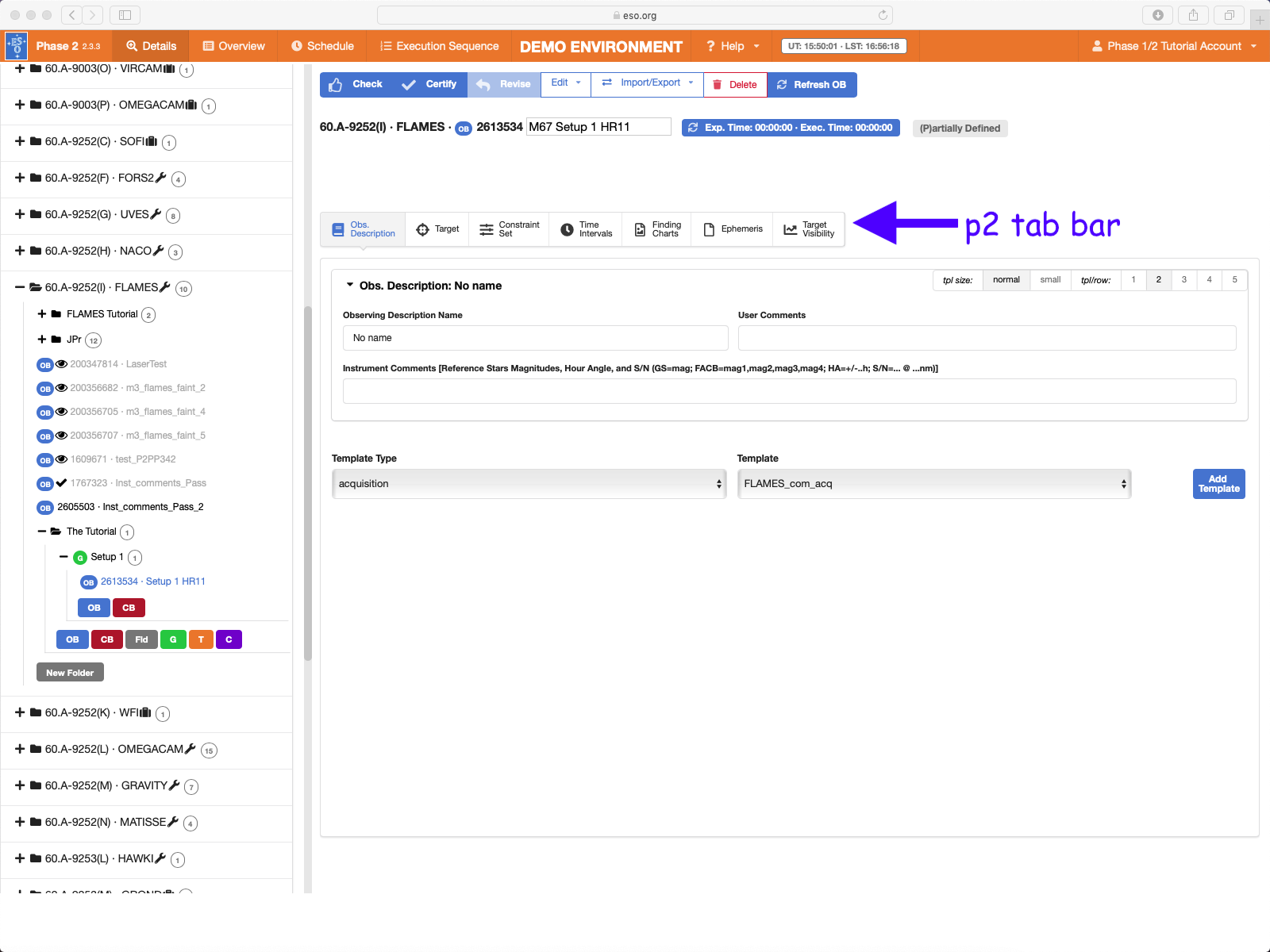Set templates per row to 3
The image size is (1270, 952).
click(x=1183, y=280)
